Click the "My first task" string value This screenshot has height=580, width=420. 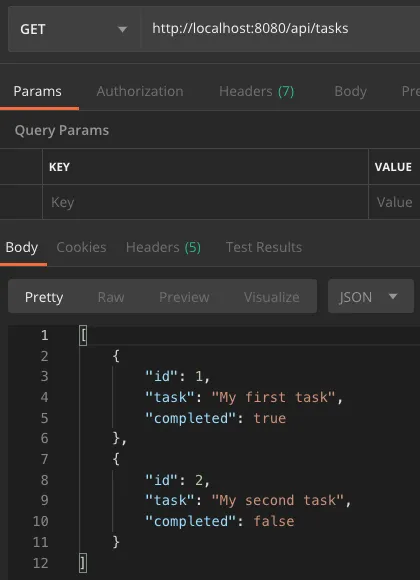[273, 397]
